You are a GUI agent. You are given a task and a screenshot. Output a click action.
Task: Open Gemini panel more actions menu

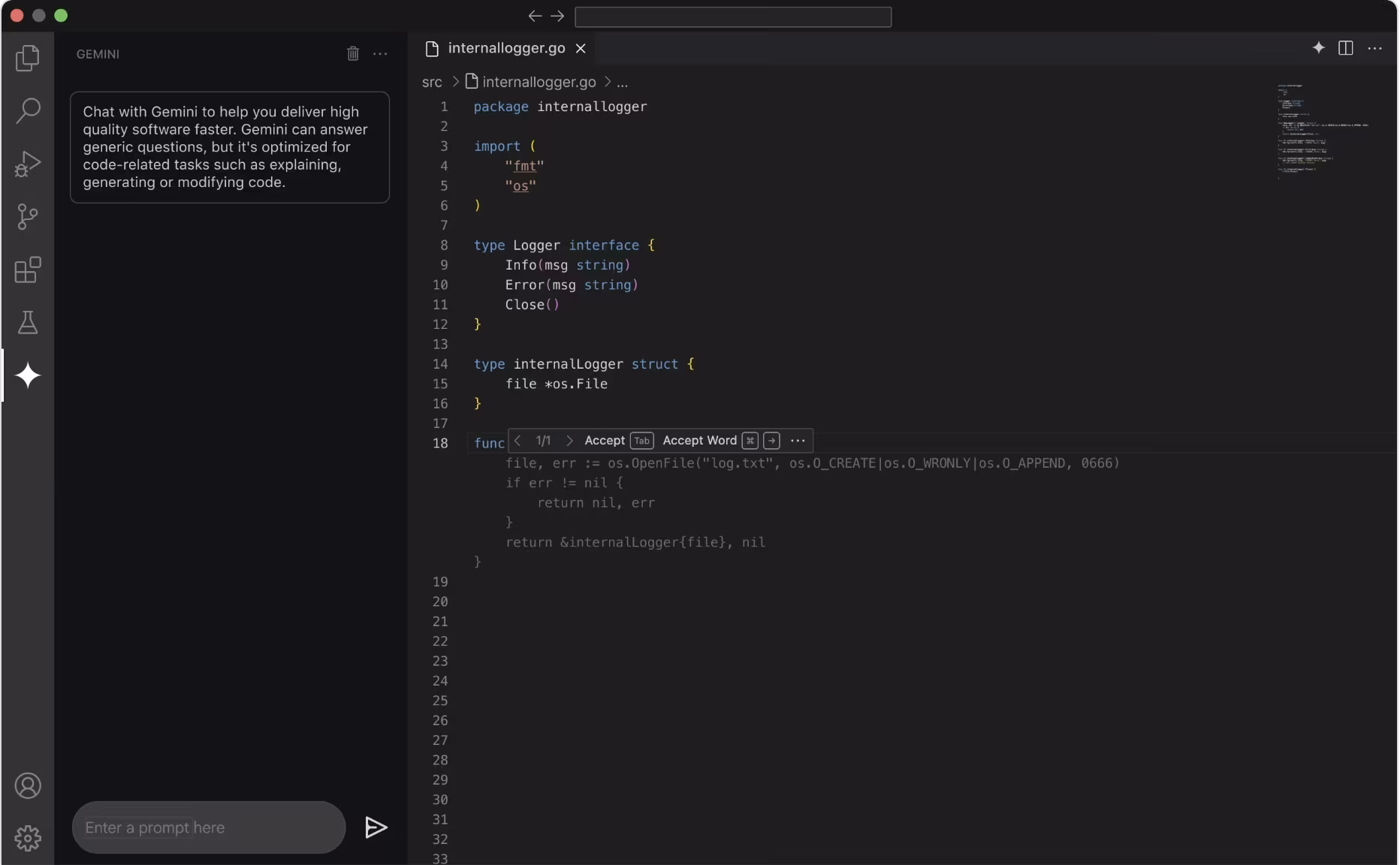380,53
